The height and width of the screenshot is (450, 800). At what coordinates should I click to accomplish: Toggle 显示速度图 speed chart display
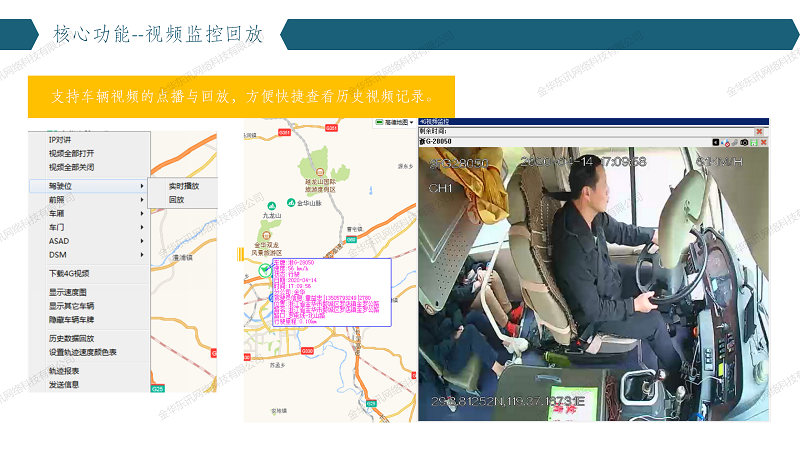(68, 292)
